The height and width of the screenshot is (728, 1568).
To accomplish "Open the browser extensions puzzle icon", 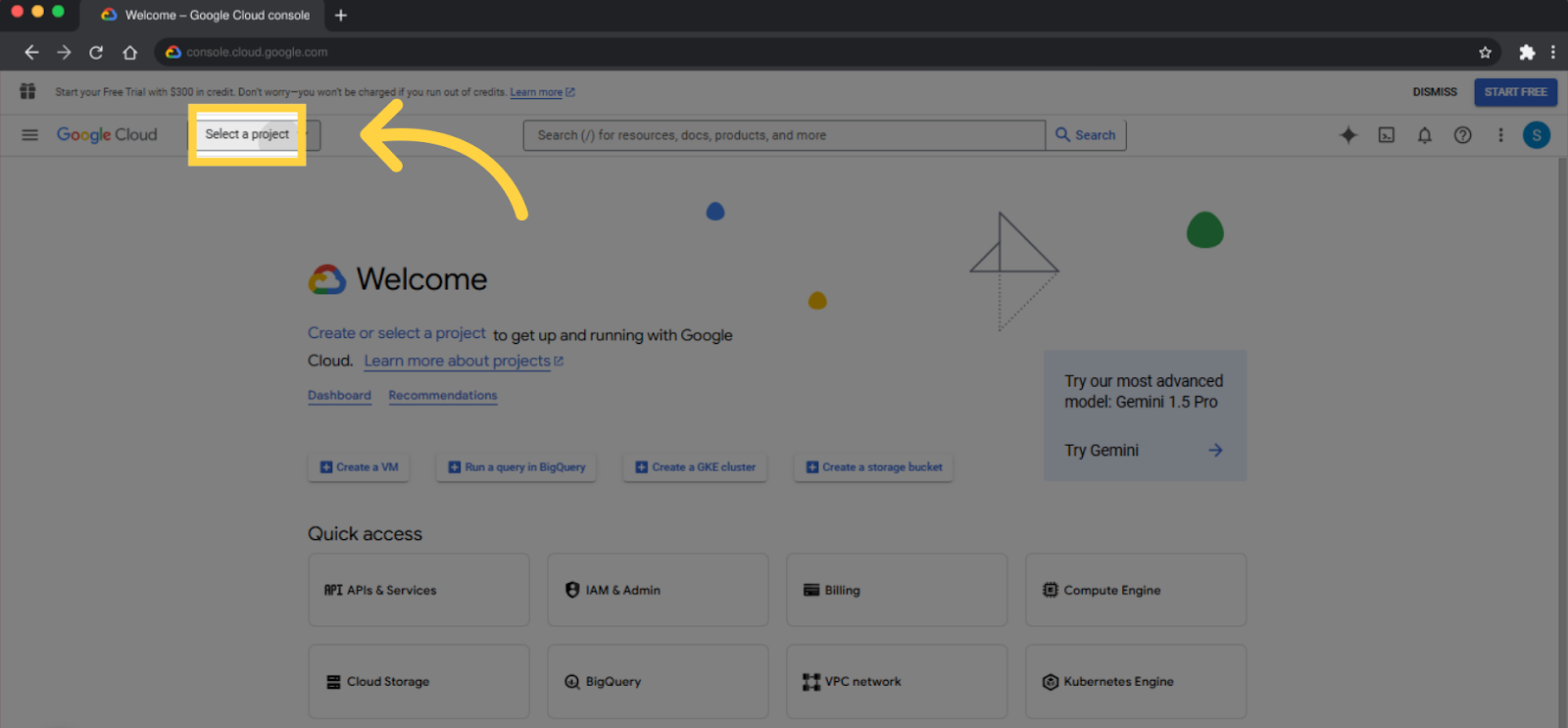I will (1527, 52).
